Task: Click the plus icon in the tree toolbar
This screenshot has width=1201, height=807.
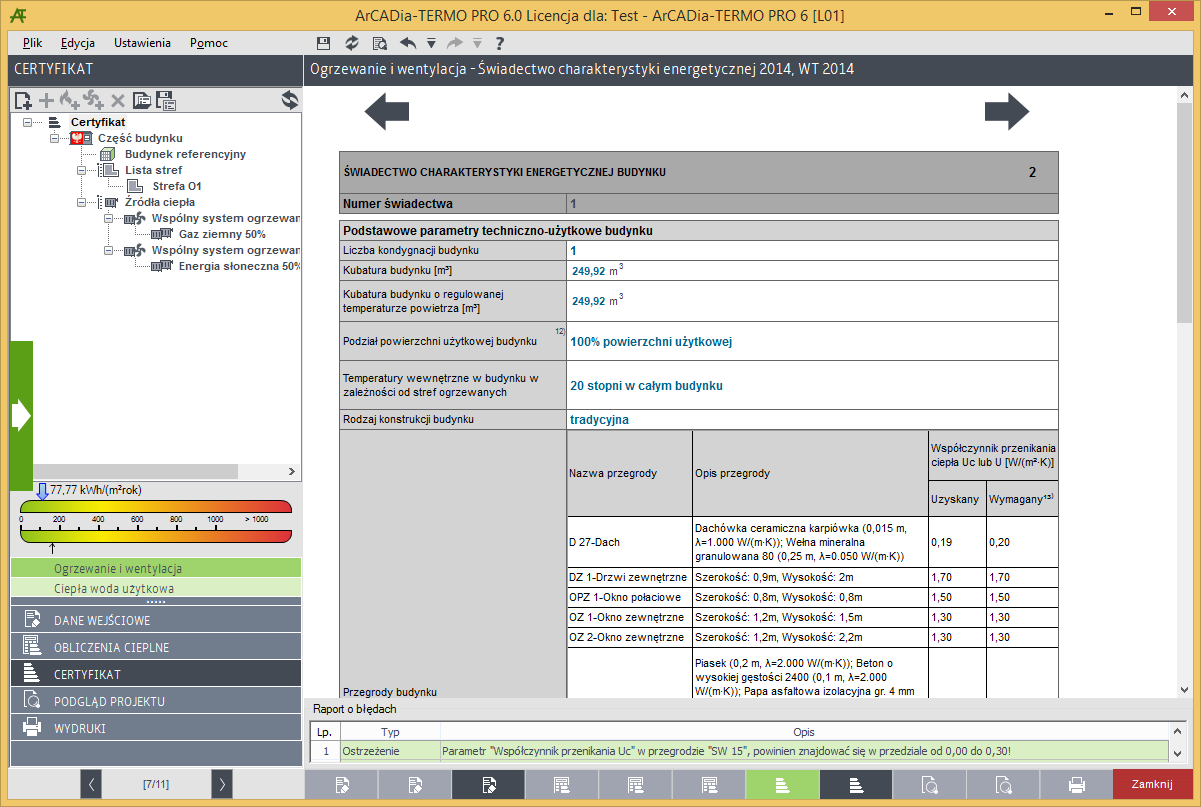Action: (46, 100)
